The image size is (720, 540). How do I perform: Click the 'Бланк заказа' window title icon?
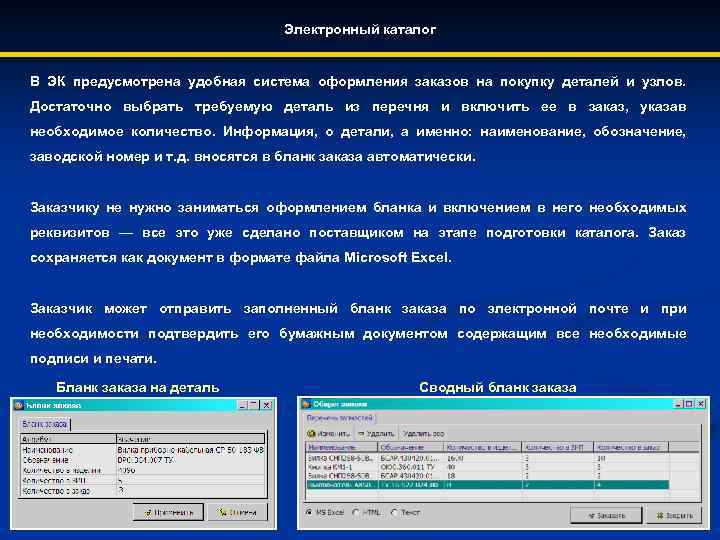(x=18, y=405)
